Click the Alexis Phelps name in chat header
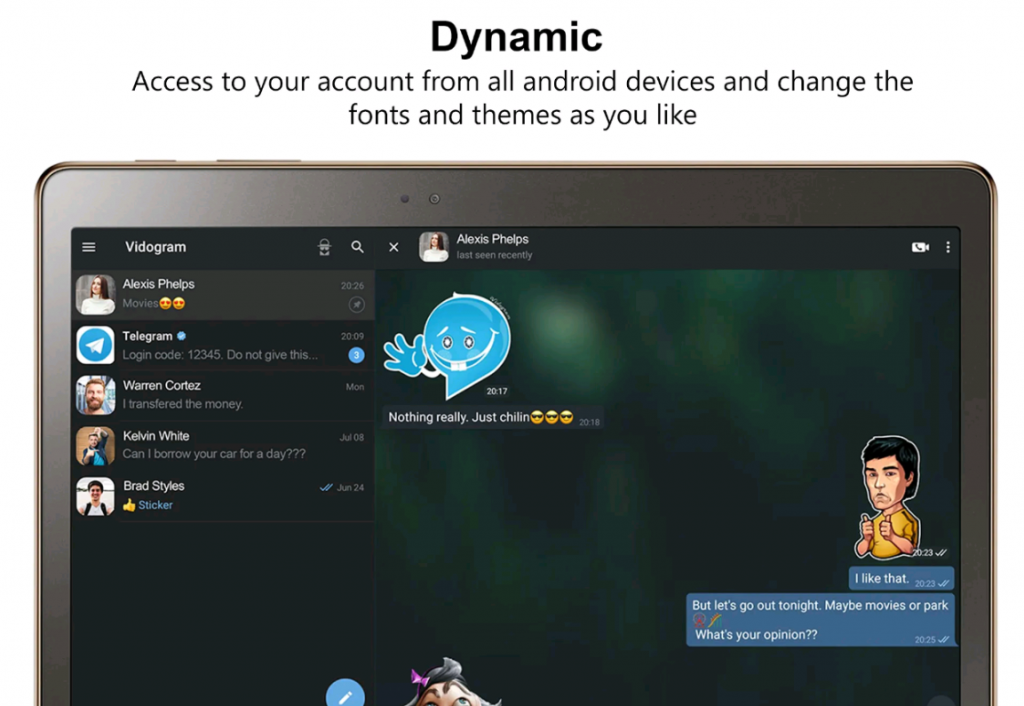Image resolution: width=1024 pixels, height=706 pixels. point(492,239)
